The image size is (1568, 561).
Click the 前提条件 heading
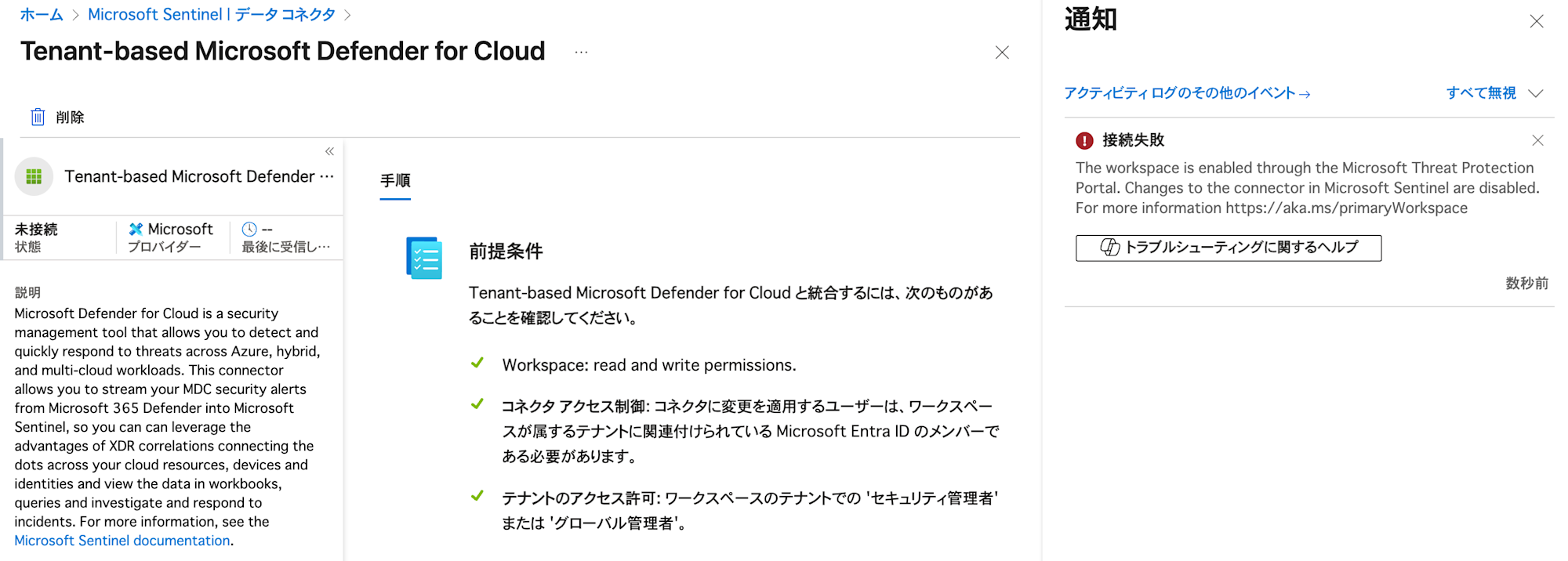506,252
